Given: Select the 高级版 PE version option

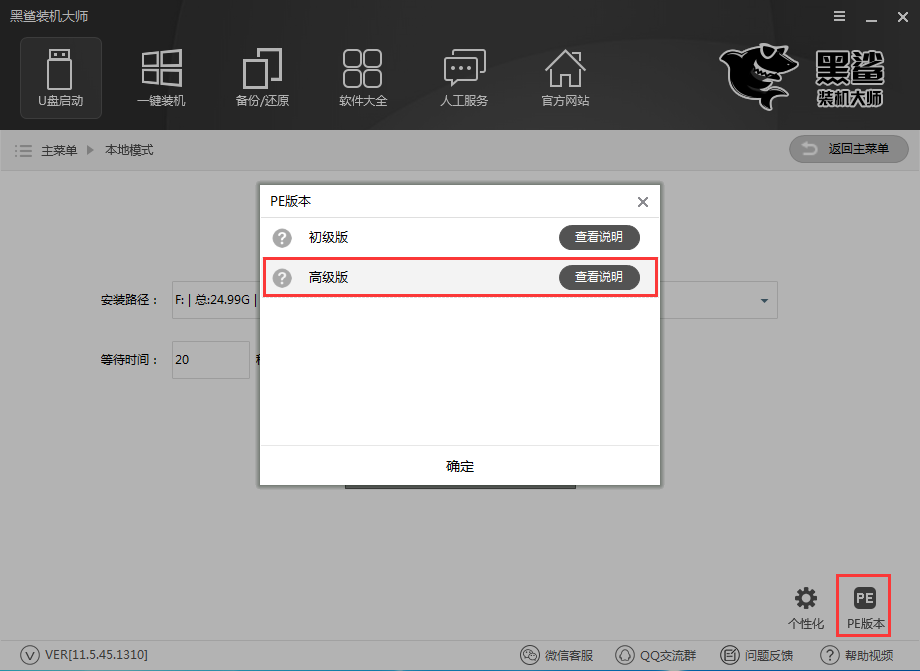Looking at the screenshot, I should point(328,278).
